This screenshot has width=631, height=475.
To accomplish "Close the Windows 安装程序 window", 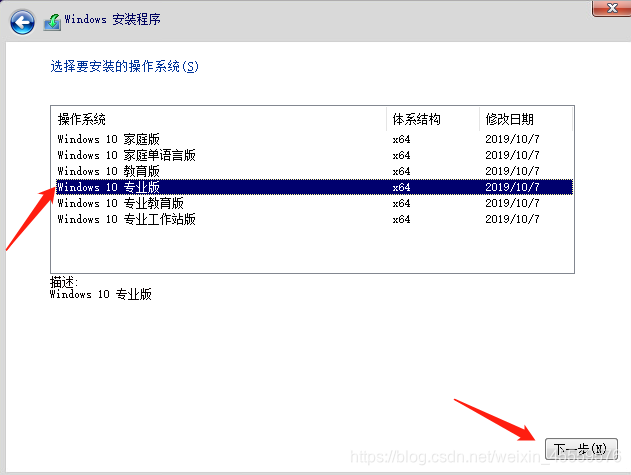I will (612, 8).
